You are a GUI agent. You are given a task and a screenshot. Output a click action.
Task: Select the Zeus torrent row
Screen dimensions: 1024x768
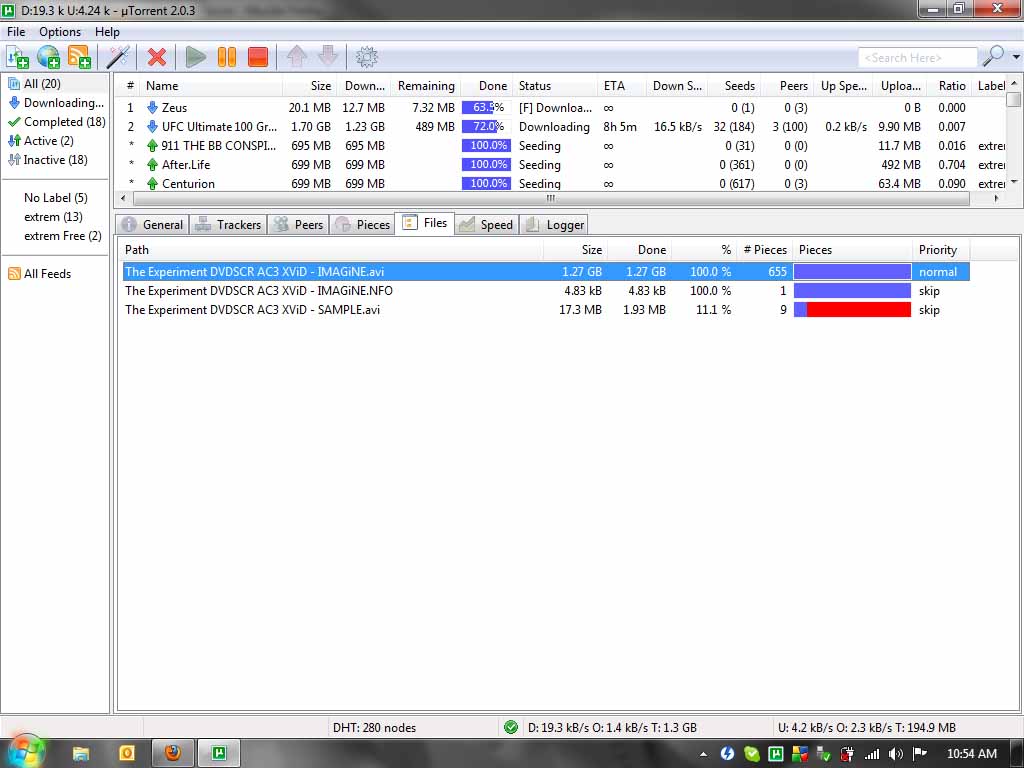[x=562, y=108]
